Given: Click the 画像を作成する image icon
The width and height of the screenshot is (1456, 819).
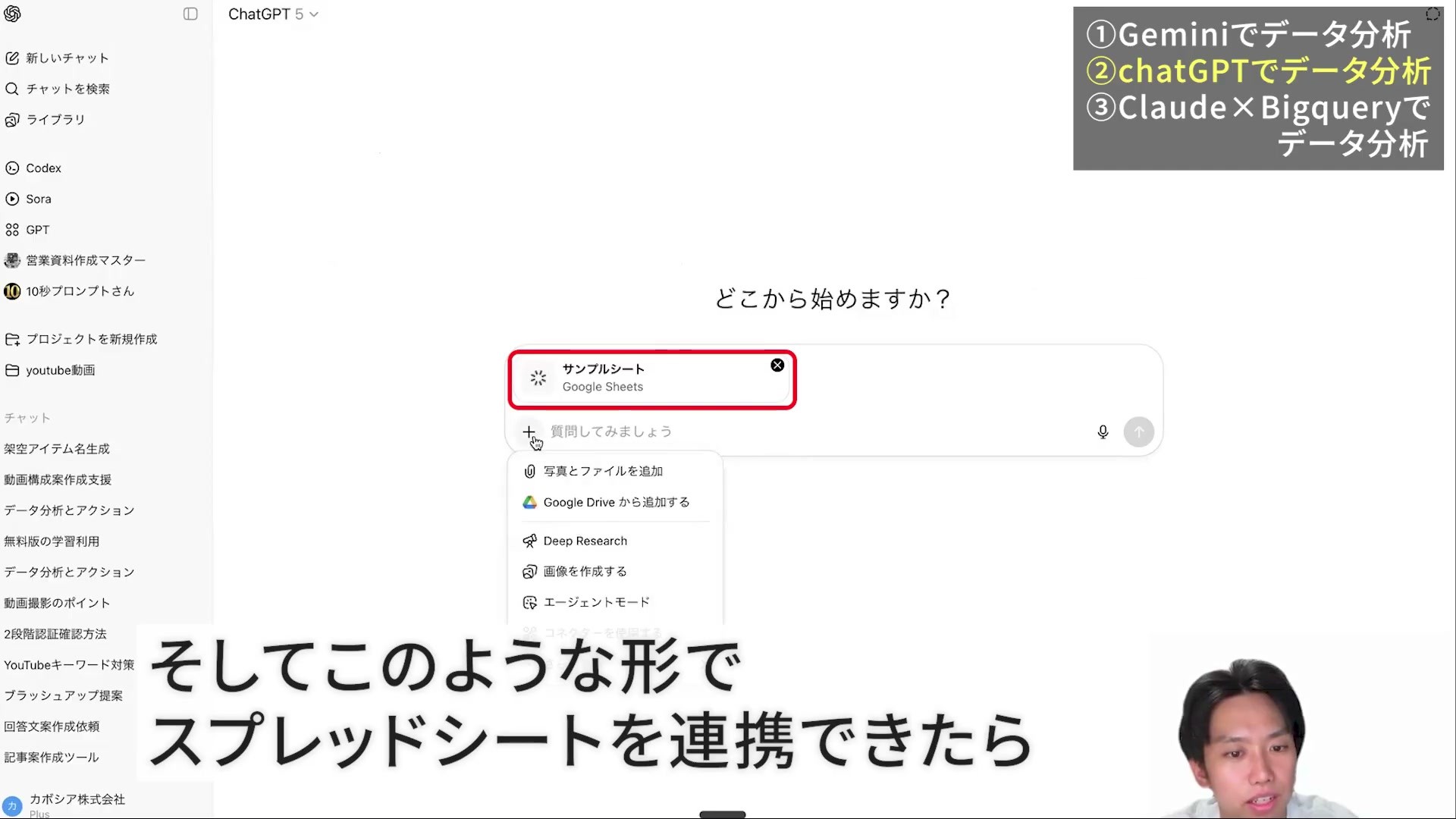Looking at the screenshot, I should 529,572.
